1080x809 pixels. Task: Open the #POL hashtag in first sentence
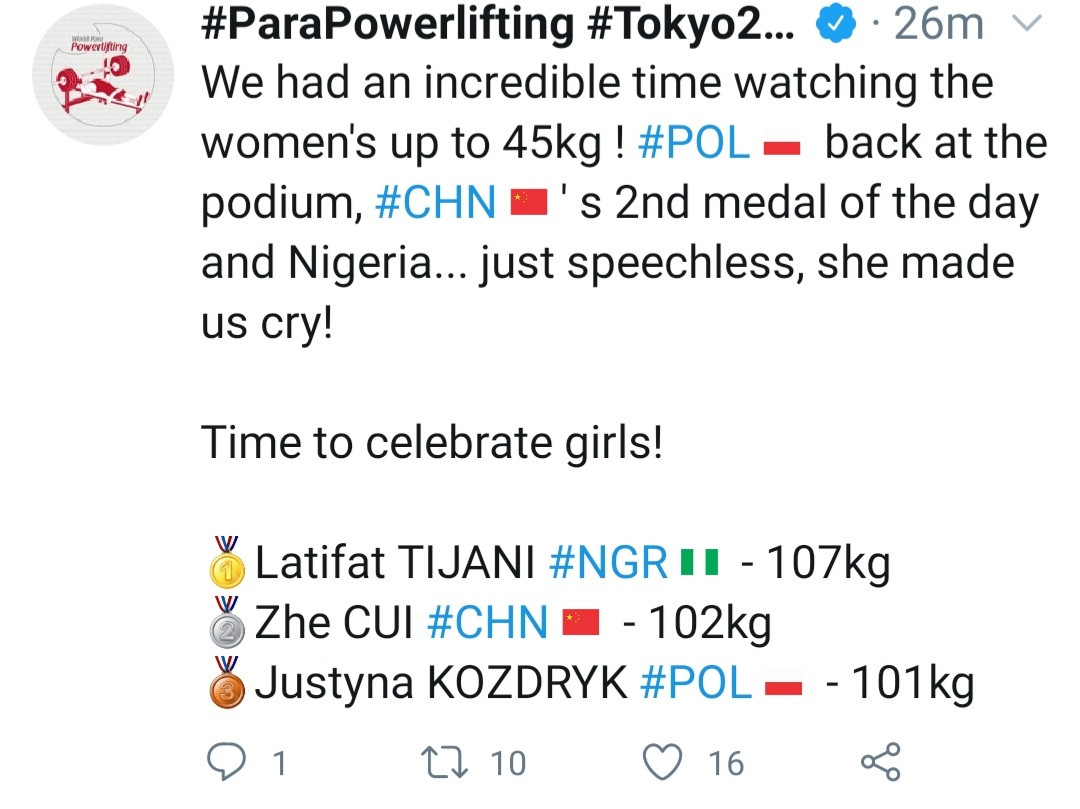click(693, 145)
